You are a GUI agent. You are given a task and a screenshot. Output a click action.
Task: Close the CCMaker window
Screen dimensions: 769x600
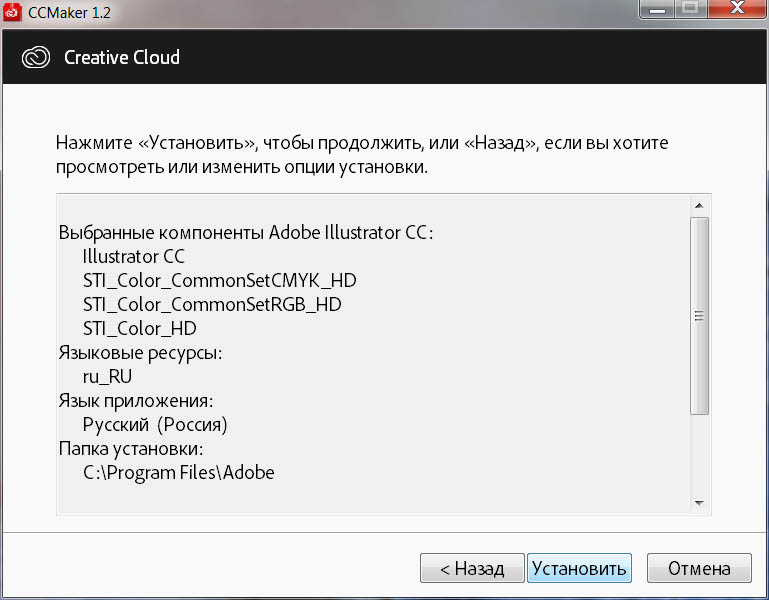[737, 8]
